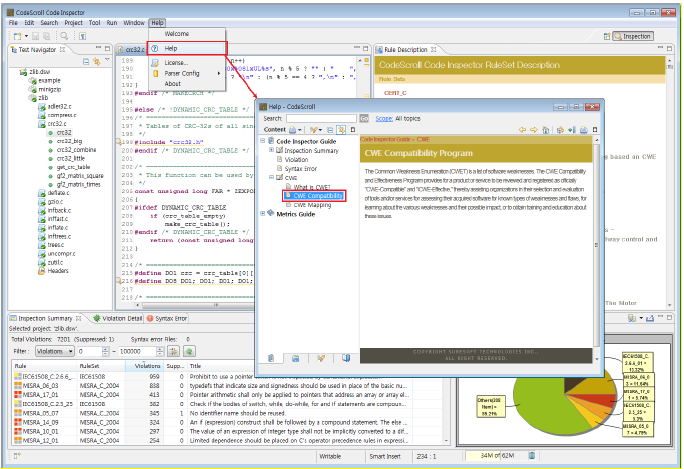Maximize the Help contents pane
684x469 pixels.
tap(353, 130)
